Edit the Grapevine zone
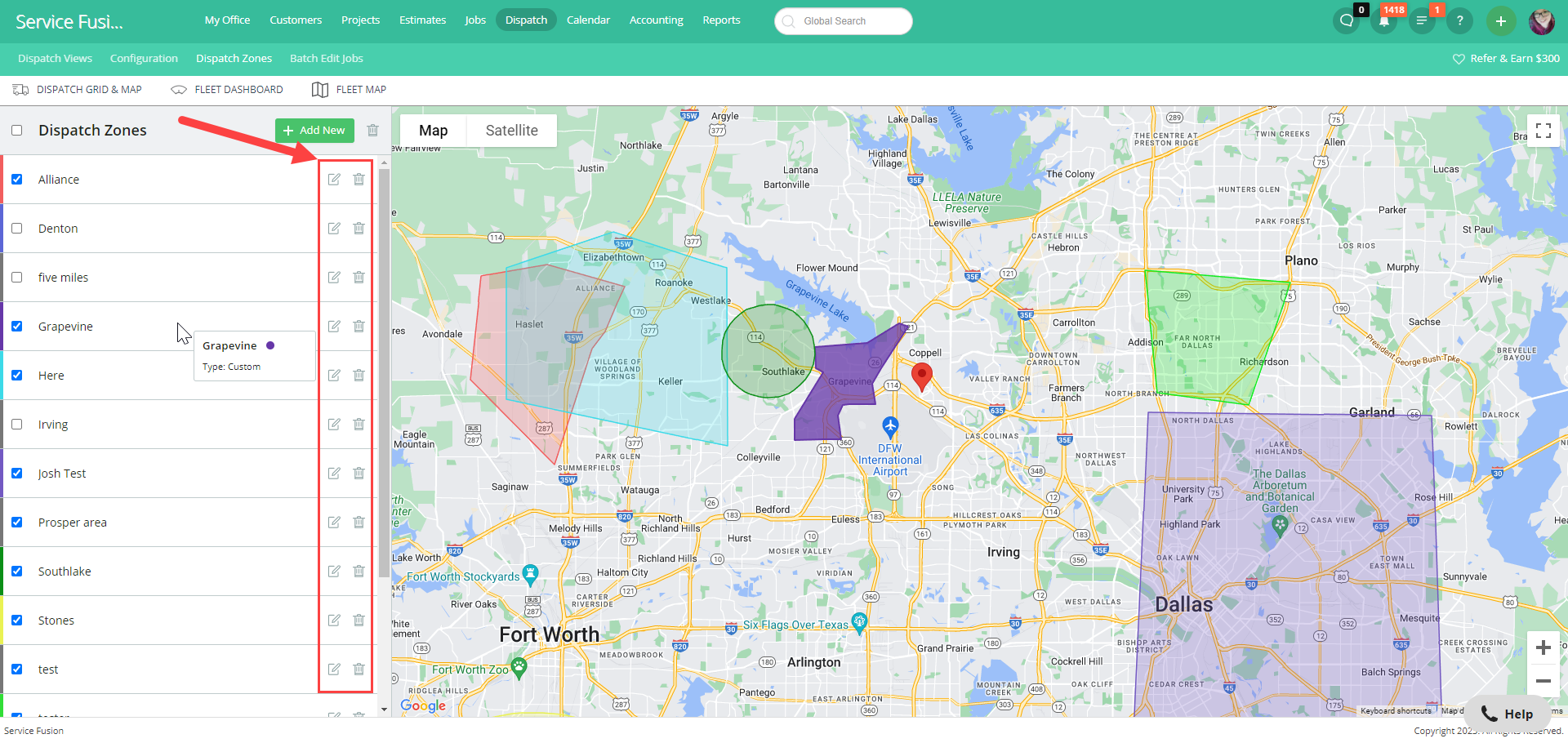The image size is (1568, 743). click(334, 327)
